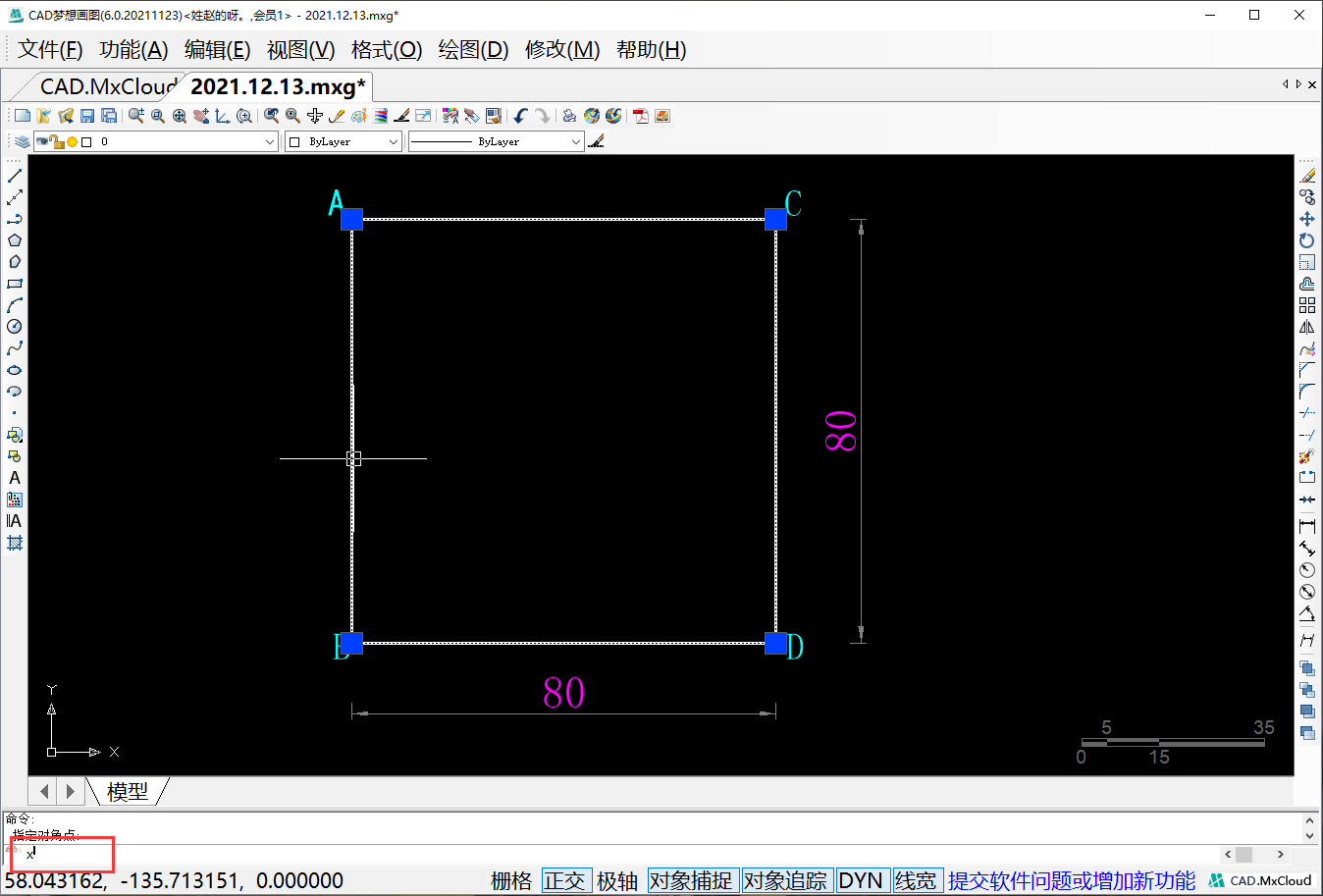Image resolution: width=1323 pixels, height=896 pixels.
Task: Click the Print toolbar icon
Action: tap(569, 116)
